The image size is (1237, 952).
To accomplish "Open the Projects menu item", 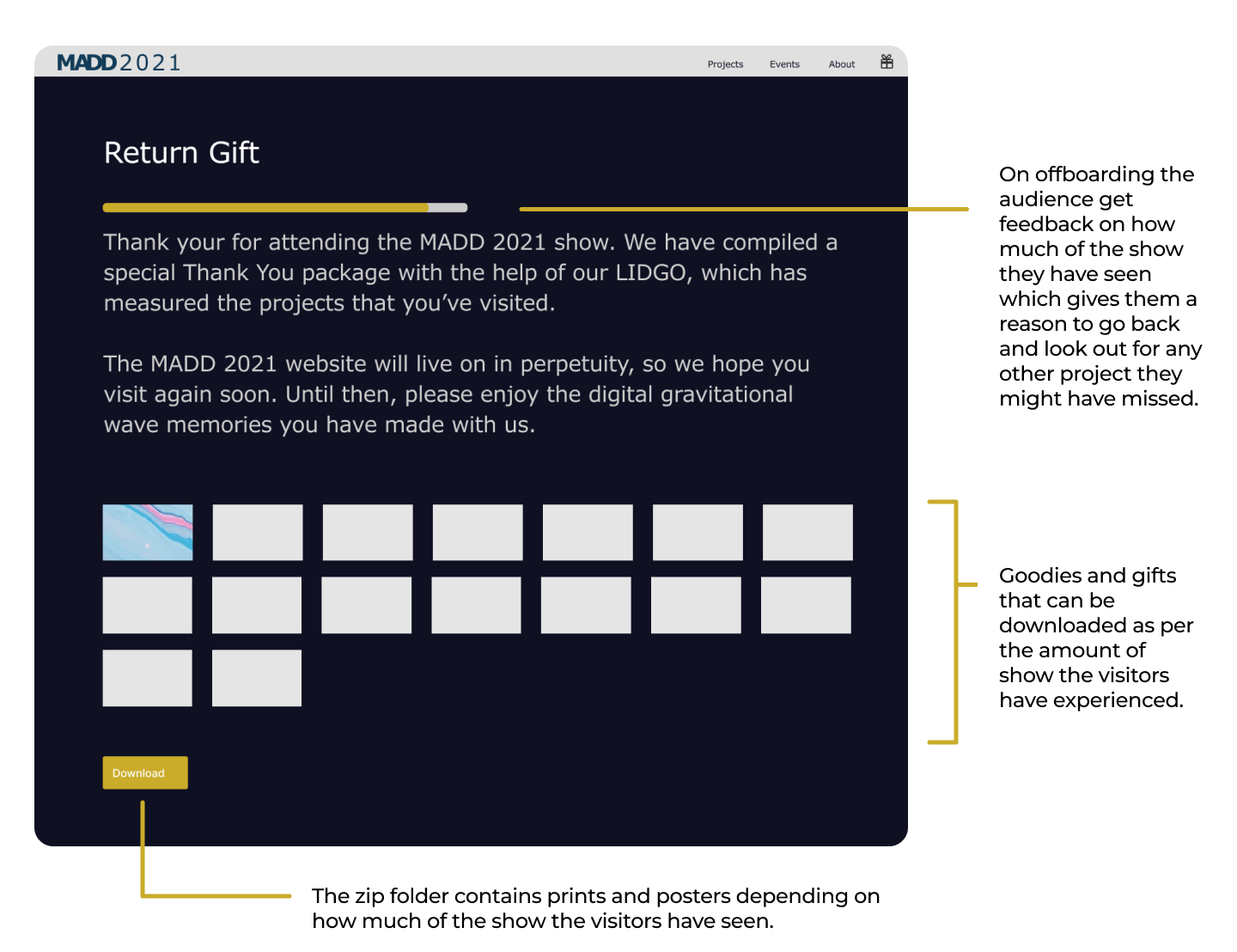I will click(725, 64).
